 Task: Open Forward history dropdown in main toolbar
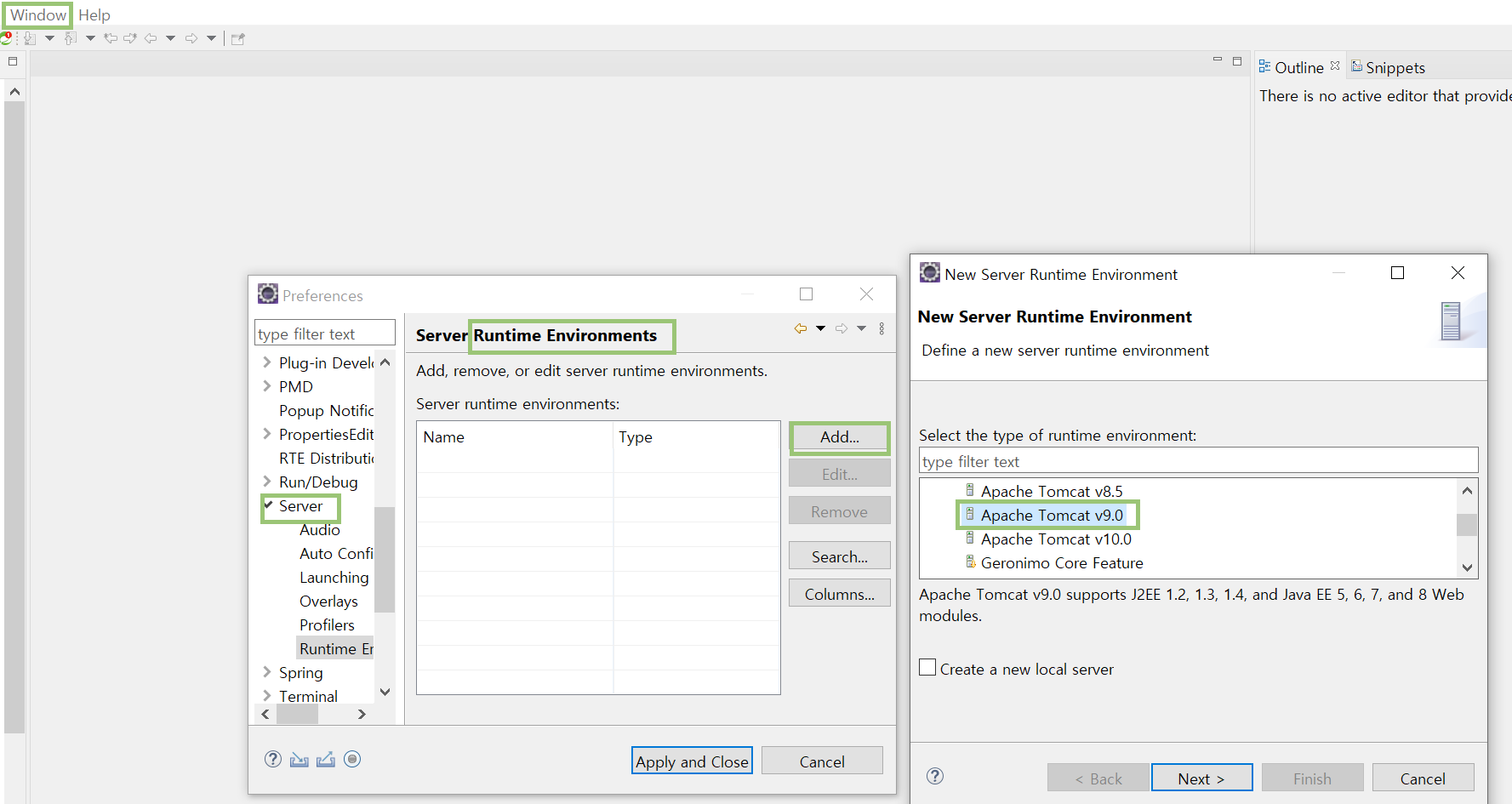click(x=211, y=38)
